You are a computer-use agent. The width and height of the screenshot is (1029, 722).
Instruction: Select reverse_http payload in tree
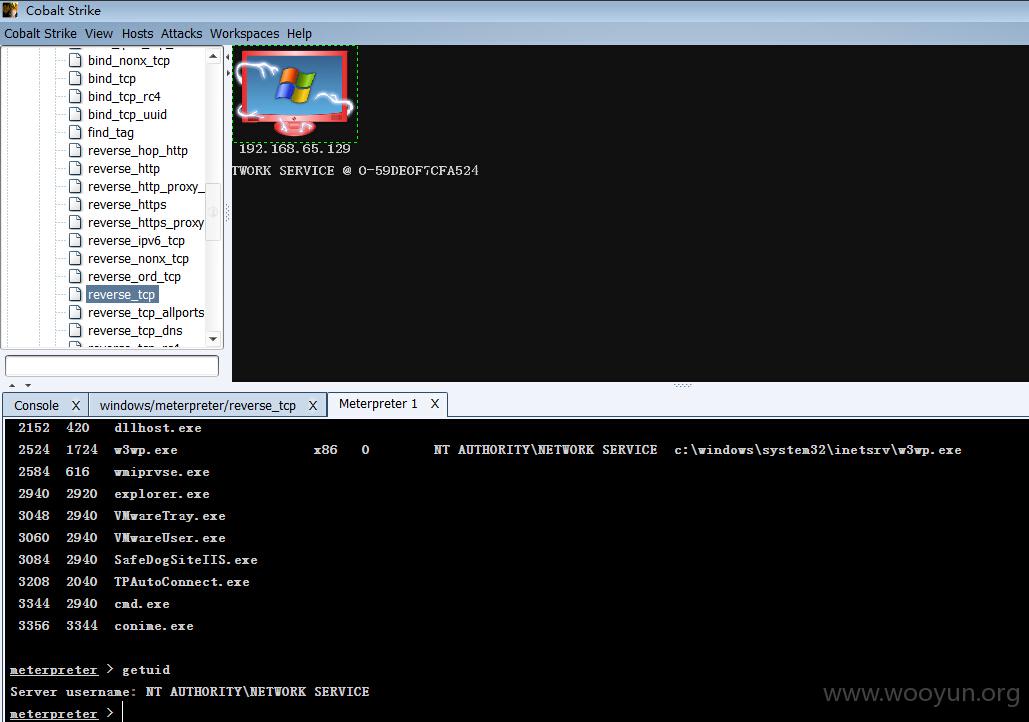coord(123,169)
